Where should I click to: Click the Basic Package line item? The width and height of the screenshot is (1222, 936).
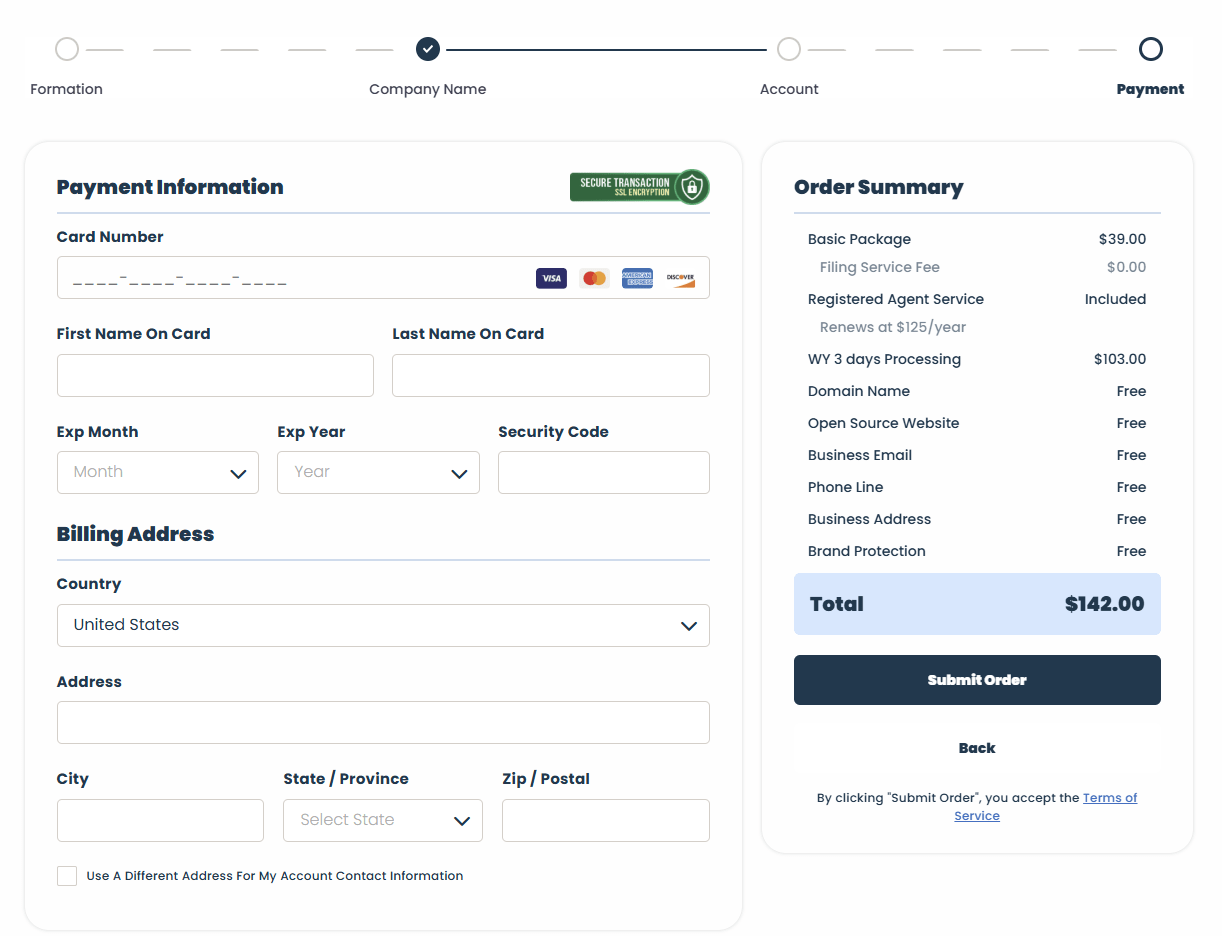pyautogui.click(x=977, y=239)
